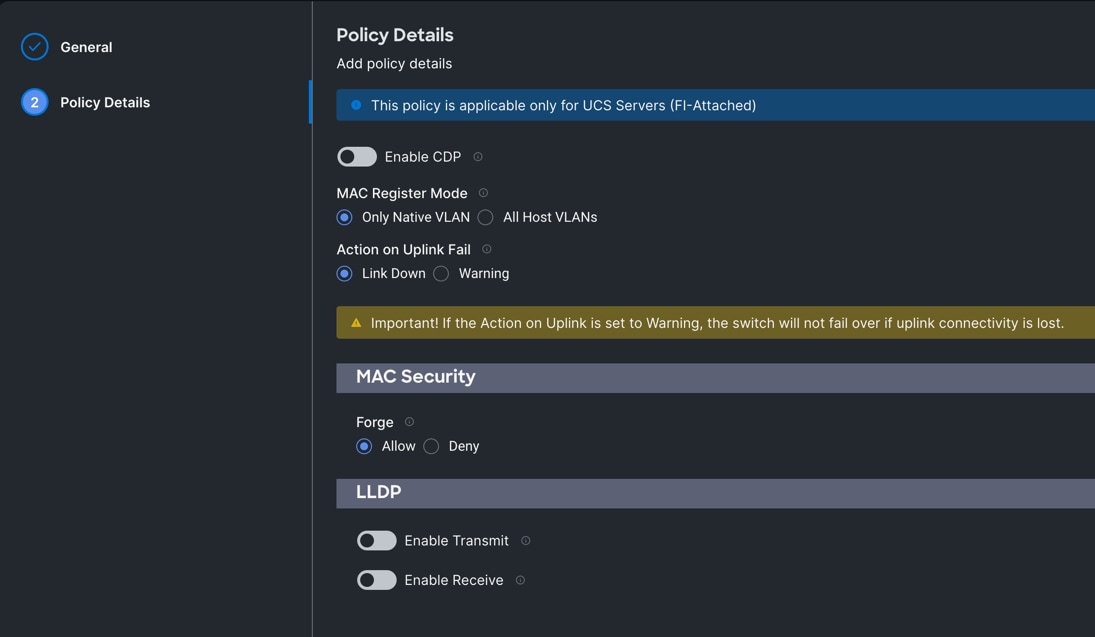
Task: Enable LLDP Transmit toggle
Action: coord(377,541)
